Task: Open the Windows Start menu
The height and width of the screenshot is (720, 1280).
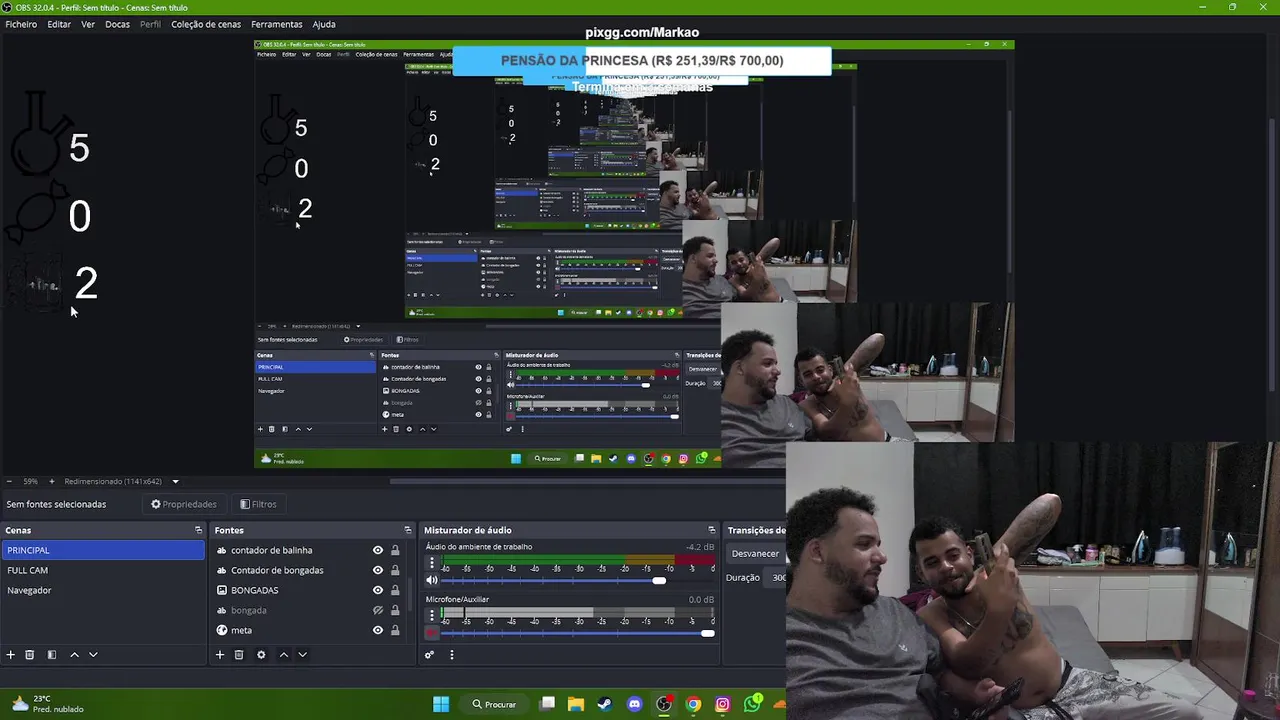Action: point(441,704)
